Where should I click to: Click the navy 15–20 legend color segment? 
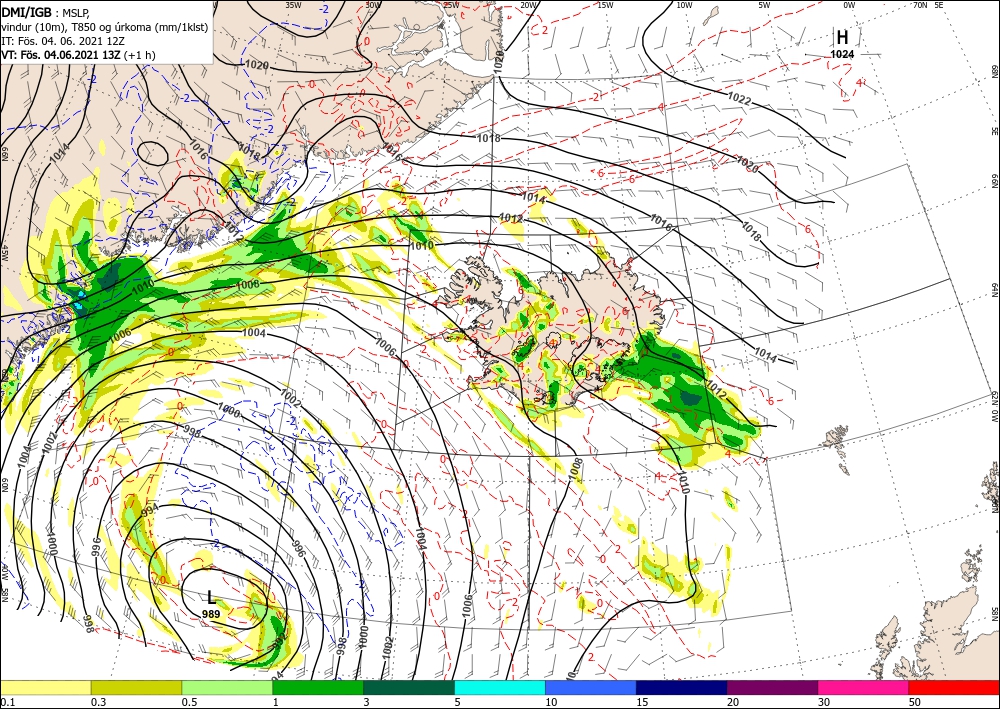(x=682, y=688)
